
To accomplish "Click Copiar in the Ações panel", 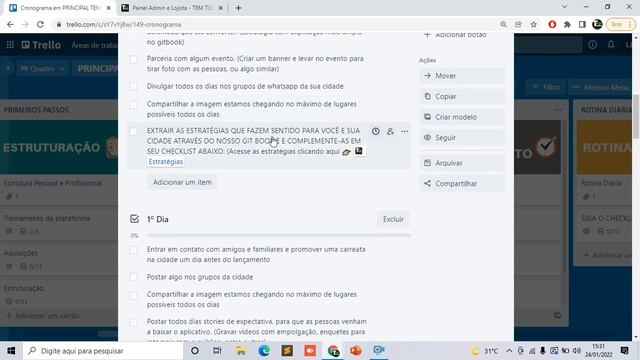I will coord(462,96).
